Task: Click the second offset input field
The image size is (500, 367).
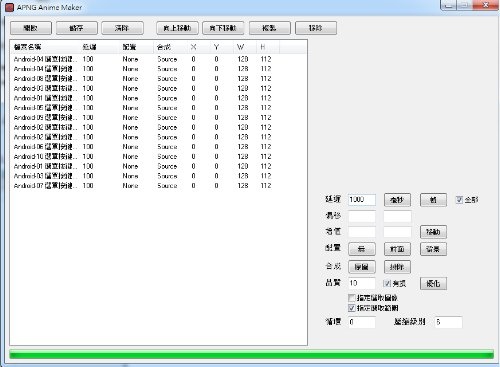Action: [x=397, y=216]
